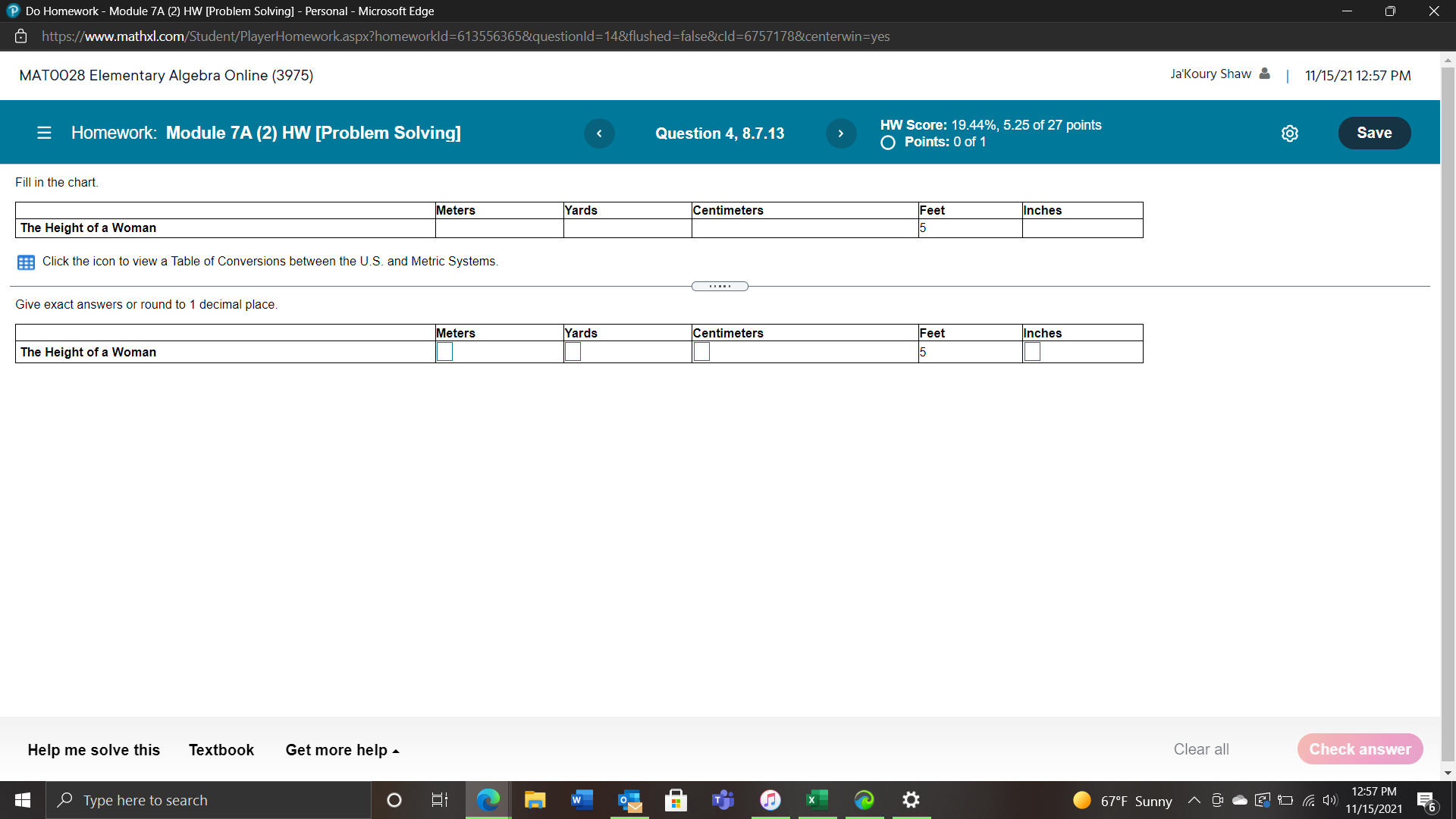Image resolution: width=1456 pixels, height=819 pixels.
Task: Open the Textbook option
Action: pos(221,749)
